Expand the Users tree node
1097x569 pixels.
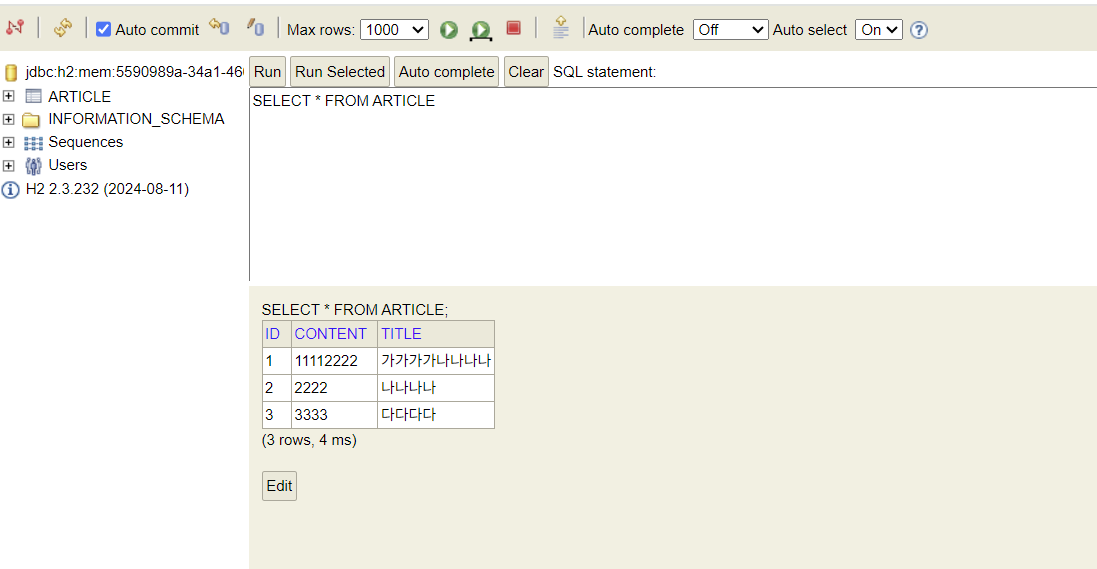click(x=8, y=166)
